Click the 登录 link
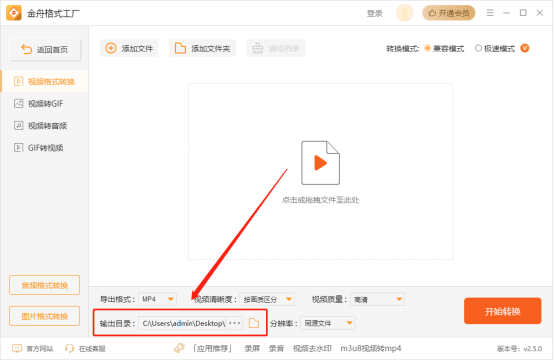The width and height of the screenshot is (554, 360). click(375, 13)
